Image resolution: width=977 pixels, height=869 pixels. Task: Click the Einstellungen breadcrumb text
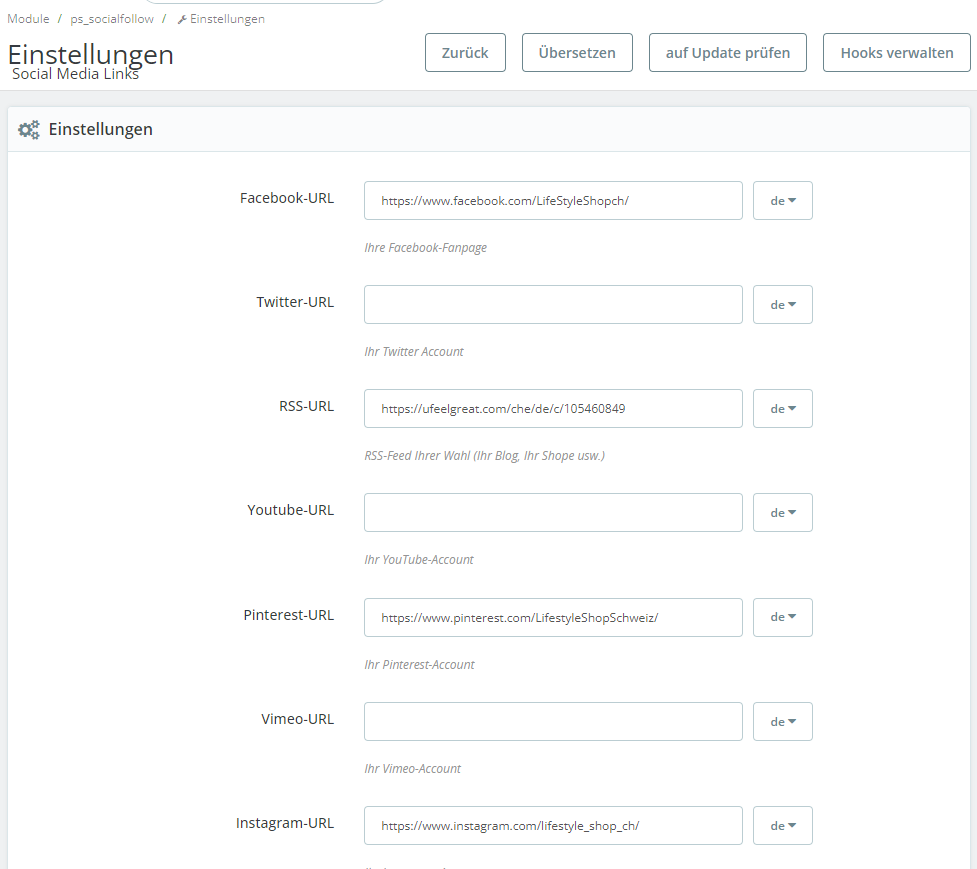click(227, 19)
